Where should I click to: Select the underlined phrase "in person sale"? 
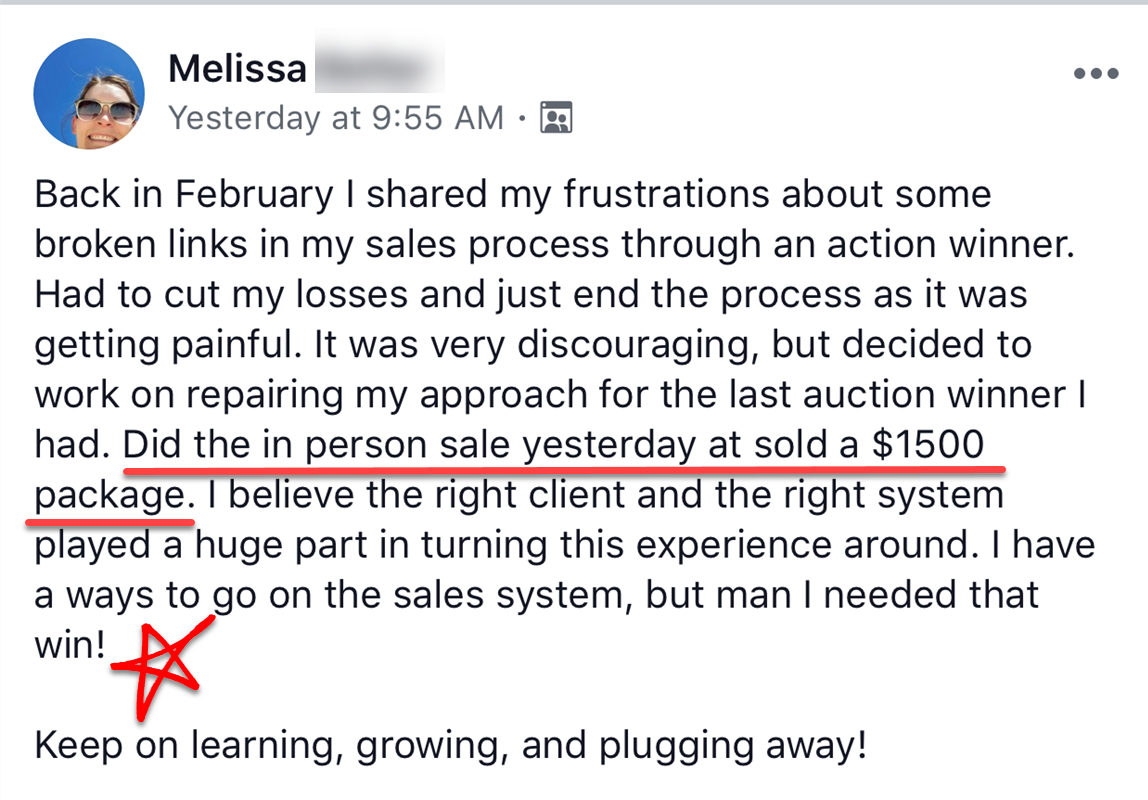[387, 445]
